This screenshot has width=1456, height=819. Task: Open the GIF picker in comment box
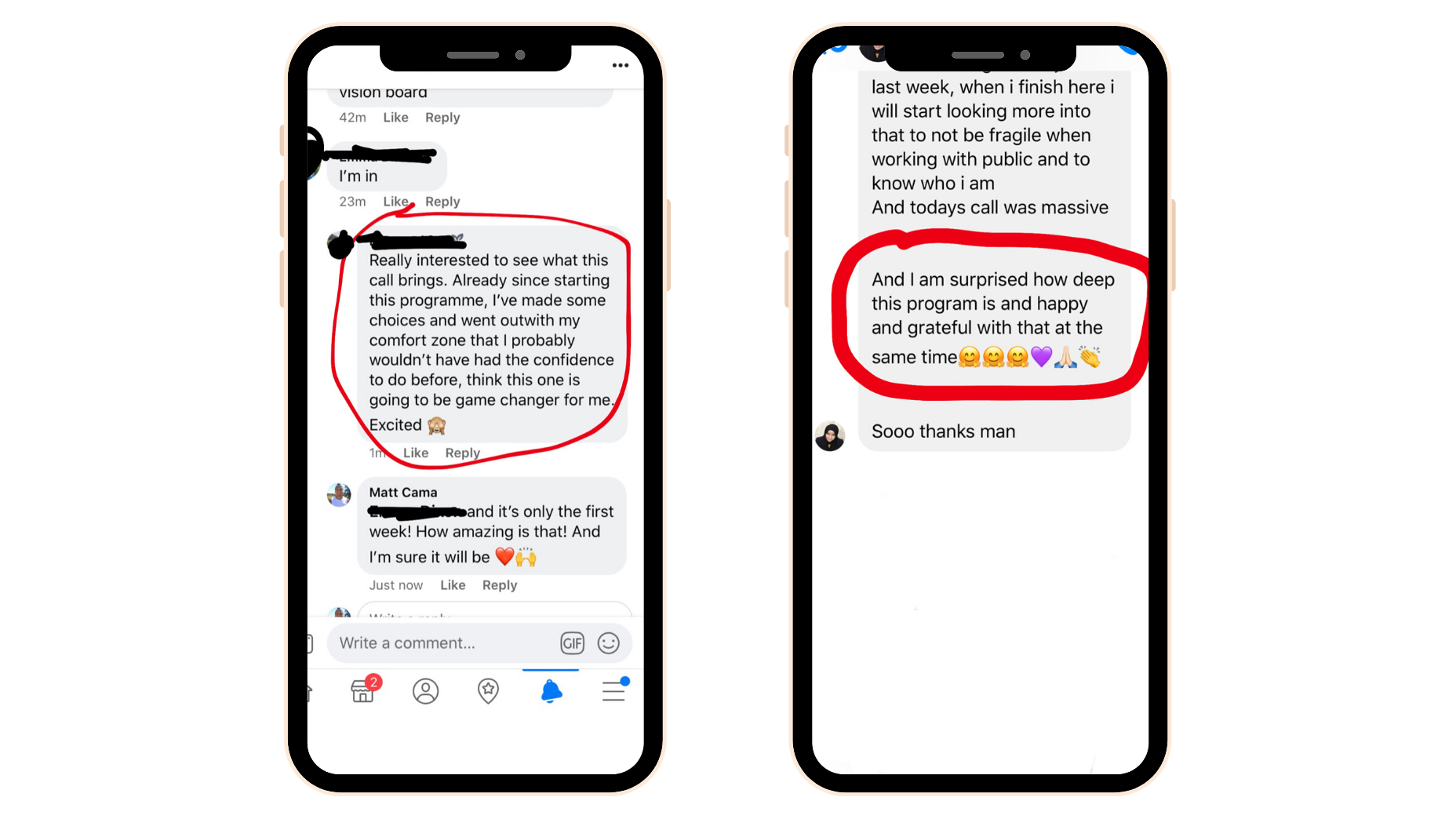pos(572,643)
